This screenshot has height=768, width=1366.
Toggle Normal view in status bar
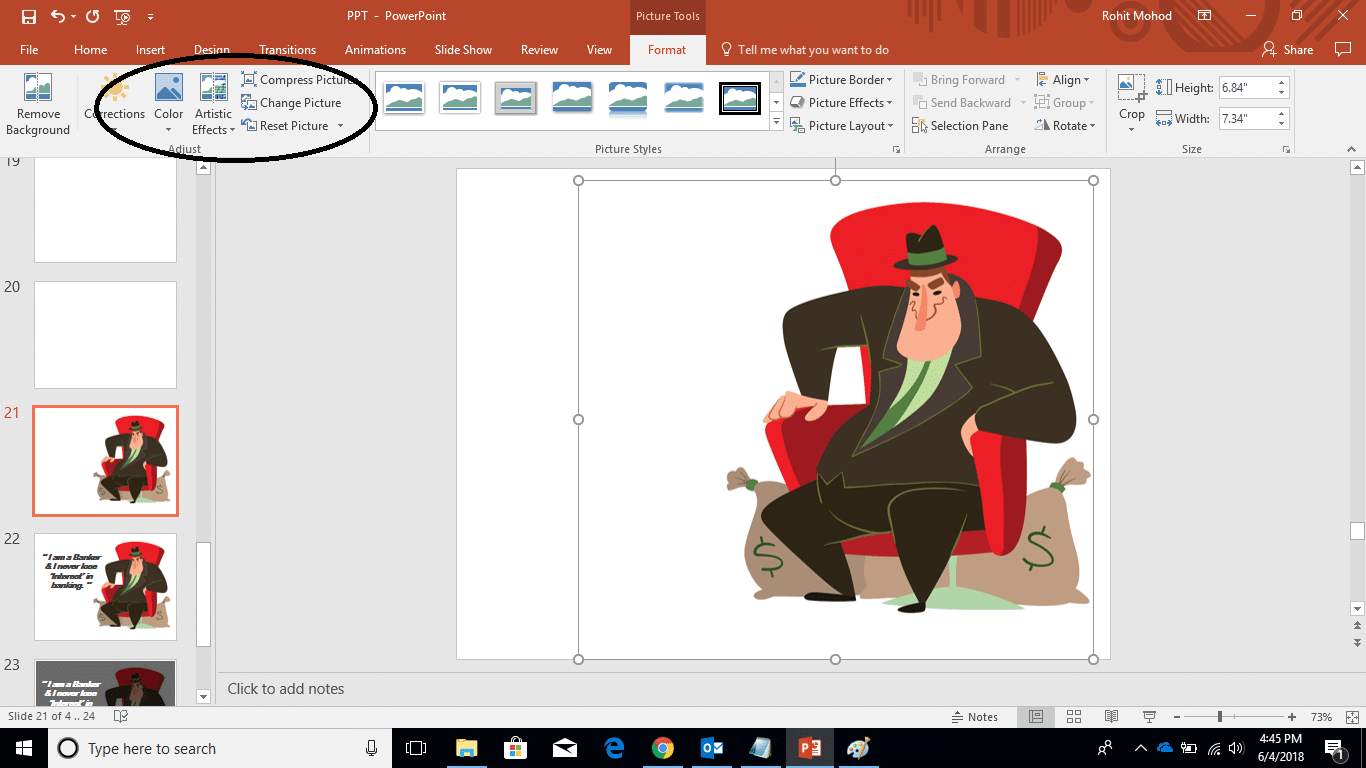tap(1036, 717)
